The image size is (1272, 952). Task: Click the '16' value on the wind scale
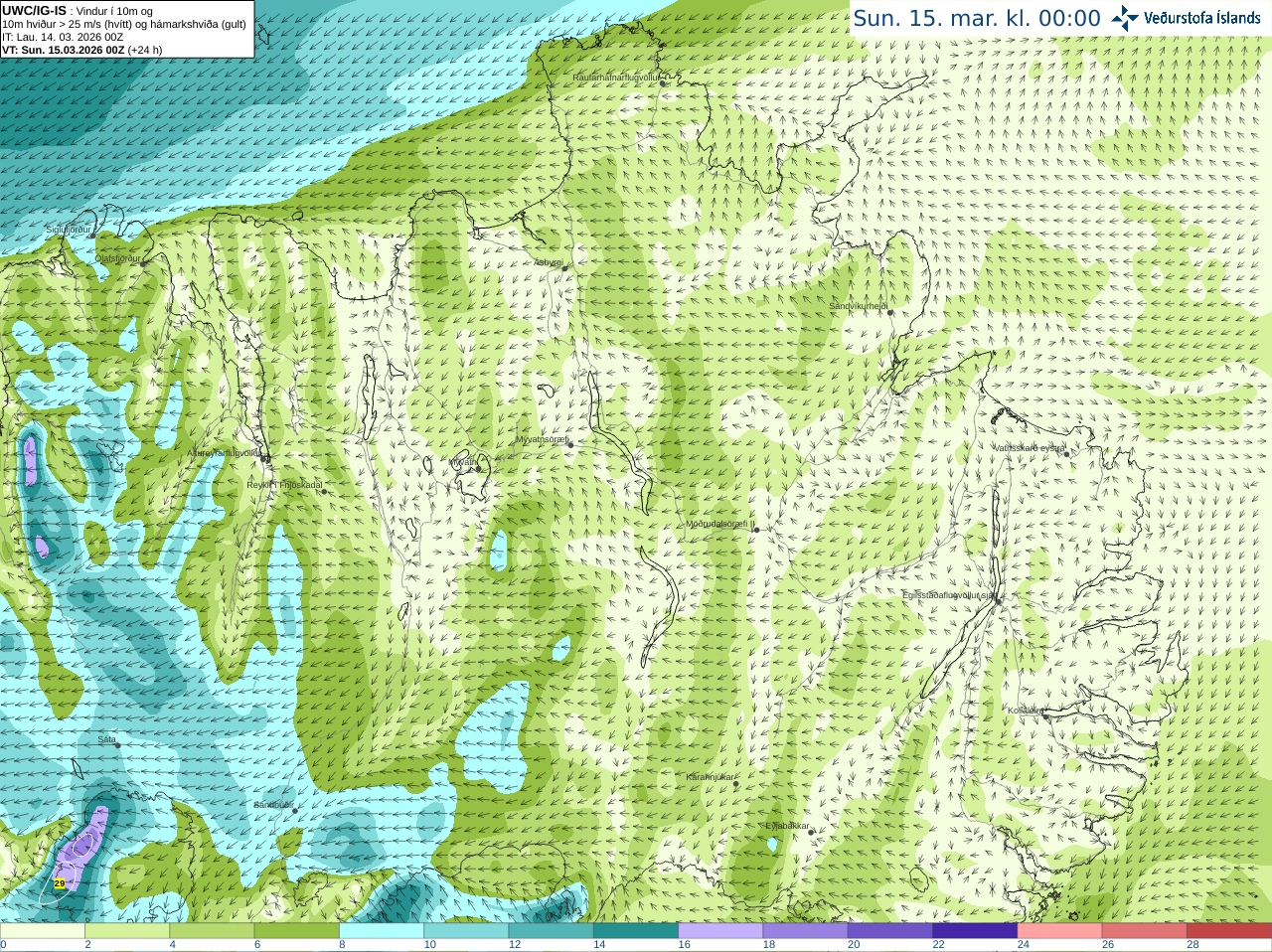684,945
